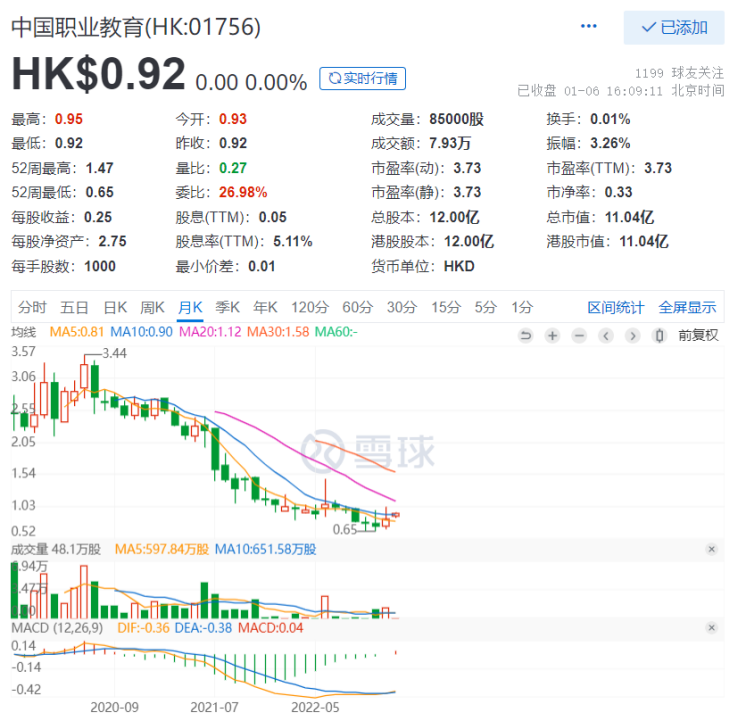Zoom out the chart with minus icon

tap(579, 336)
